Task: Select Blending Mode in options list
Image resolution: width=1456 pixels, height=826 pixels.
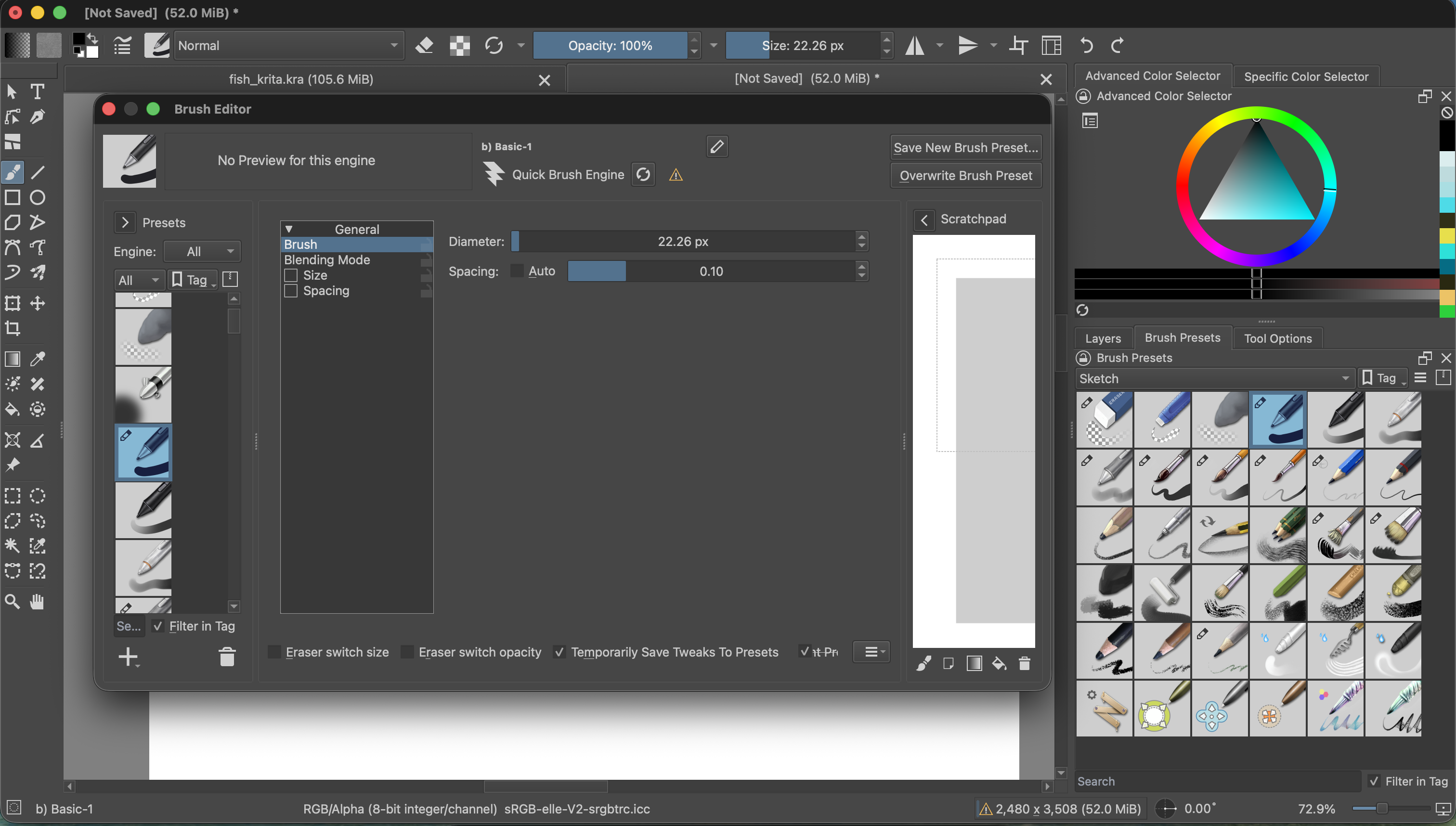Action: pyautogui.click(x=356, y=260)
